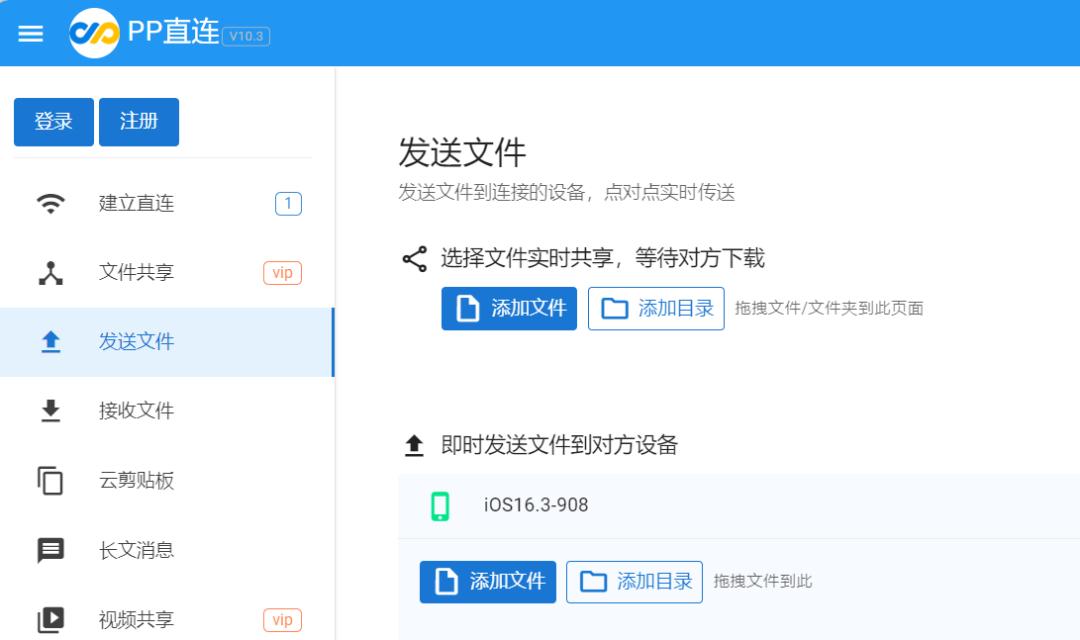This screenshot has height=640, width=1080.
Task: Click the 注册 register button
Action: tap(139, 121)
